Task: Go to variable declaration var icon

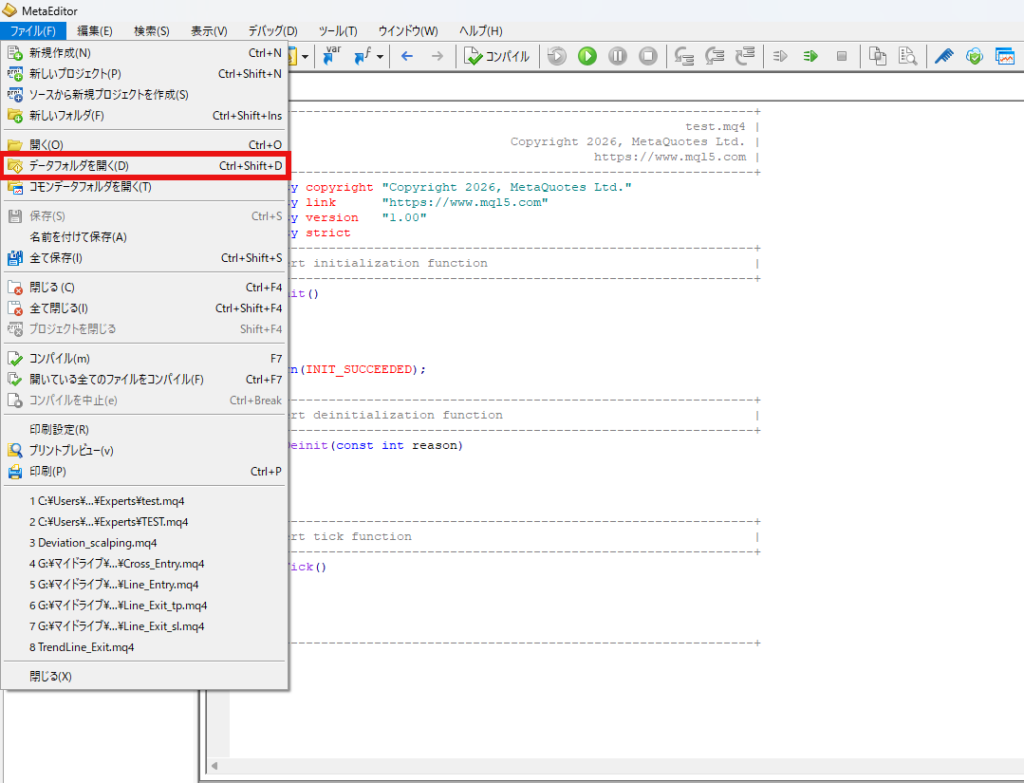Action: 332,56
